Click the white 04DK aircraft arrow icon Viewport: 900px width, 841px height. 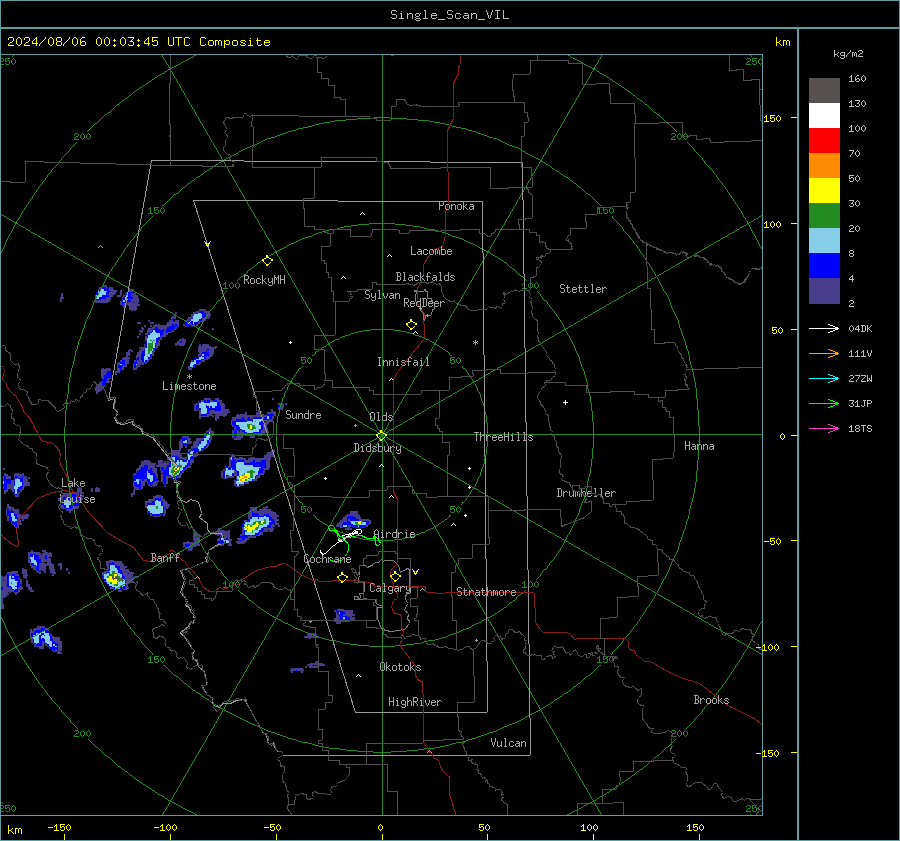(824, 328)
